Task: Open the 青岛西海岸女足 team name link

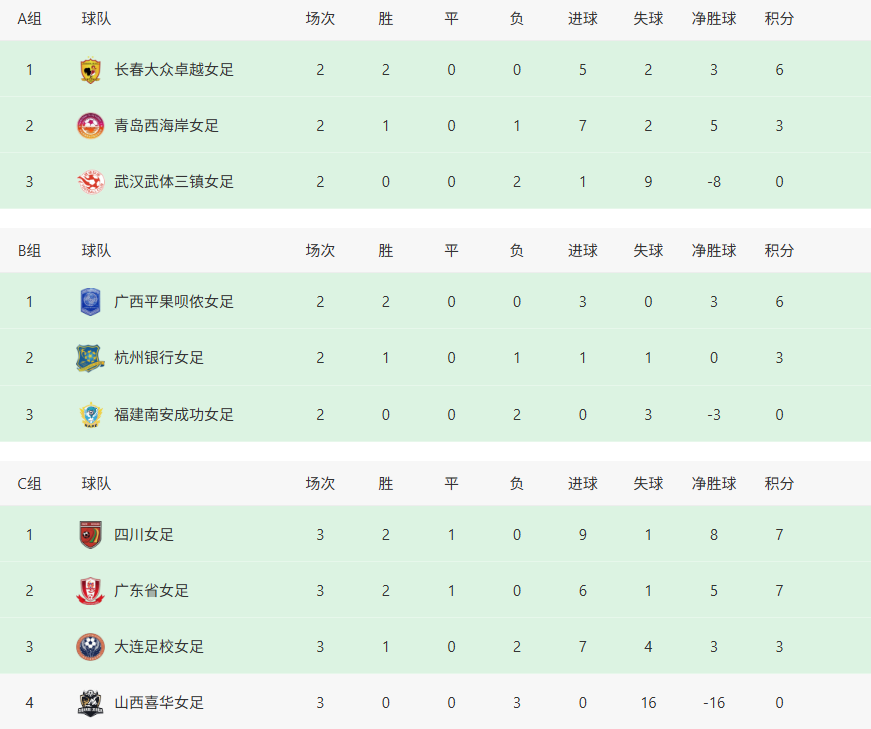Action: 166,126
